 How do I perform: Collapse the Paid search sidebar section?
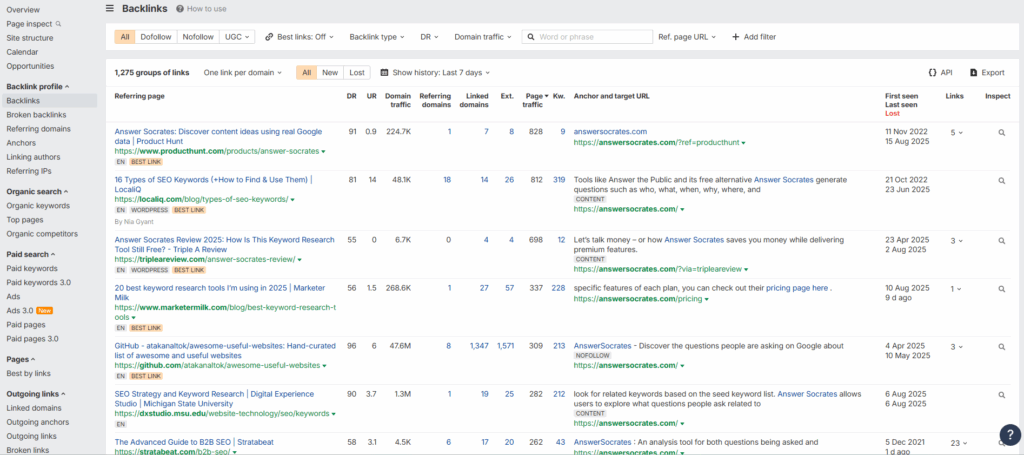click(x=31, y=254)
